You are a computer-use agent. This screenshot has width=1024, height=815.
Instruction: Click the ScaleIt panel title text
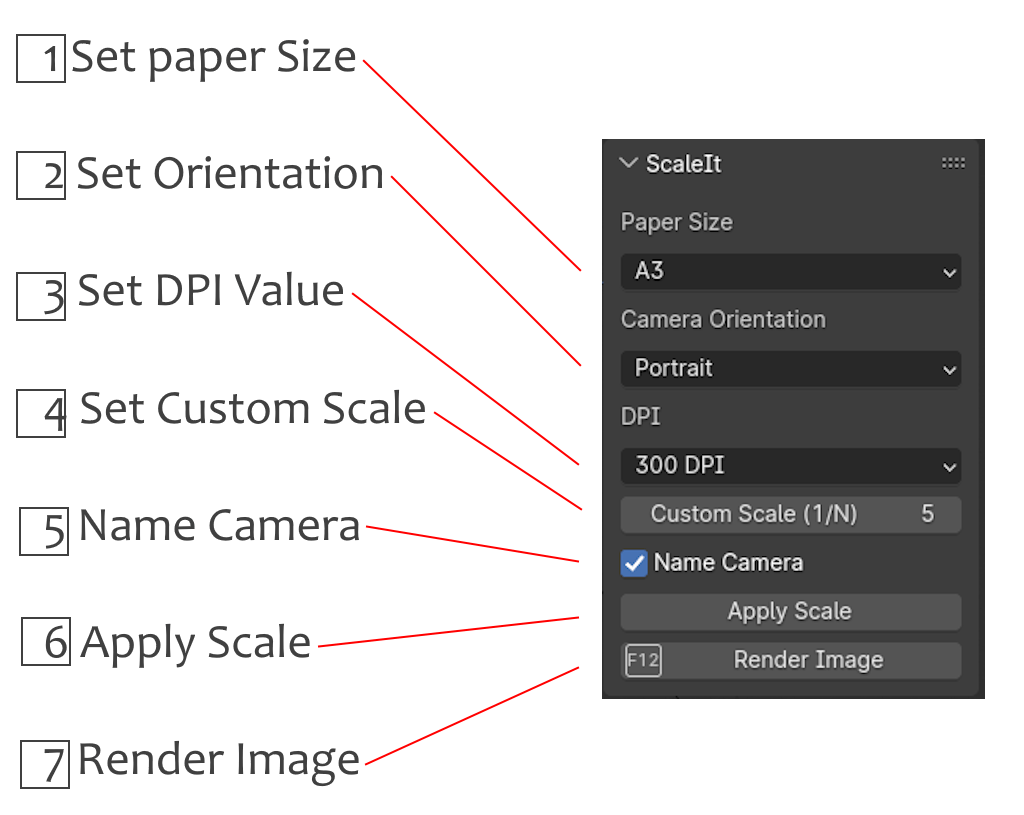click(683, 164)
